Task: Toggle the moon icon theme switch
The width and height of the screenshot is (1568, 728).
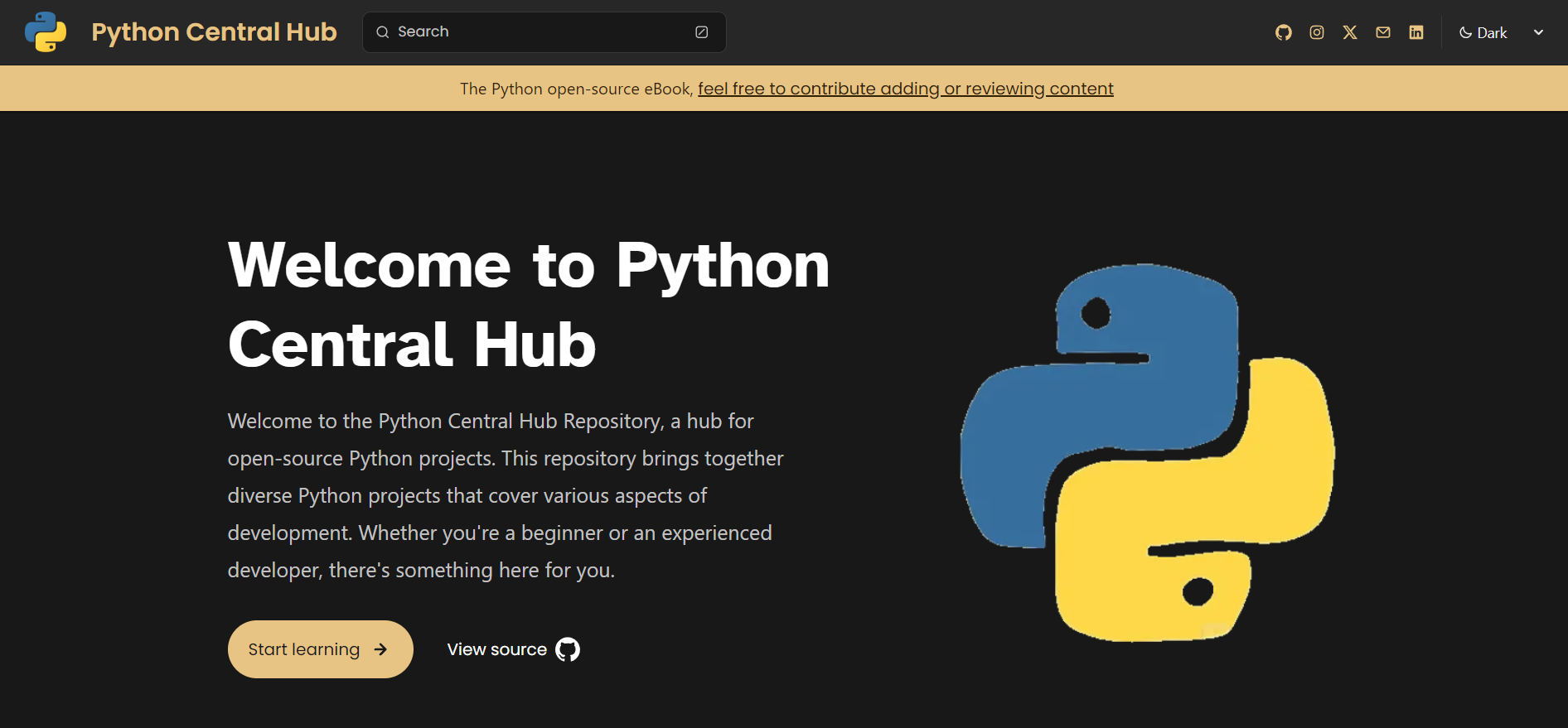Action: (x=1465, y=32)
